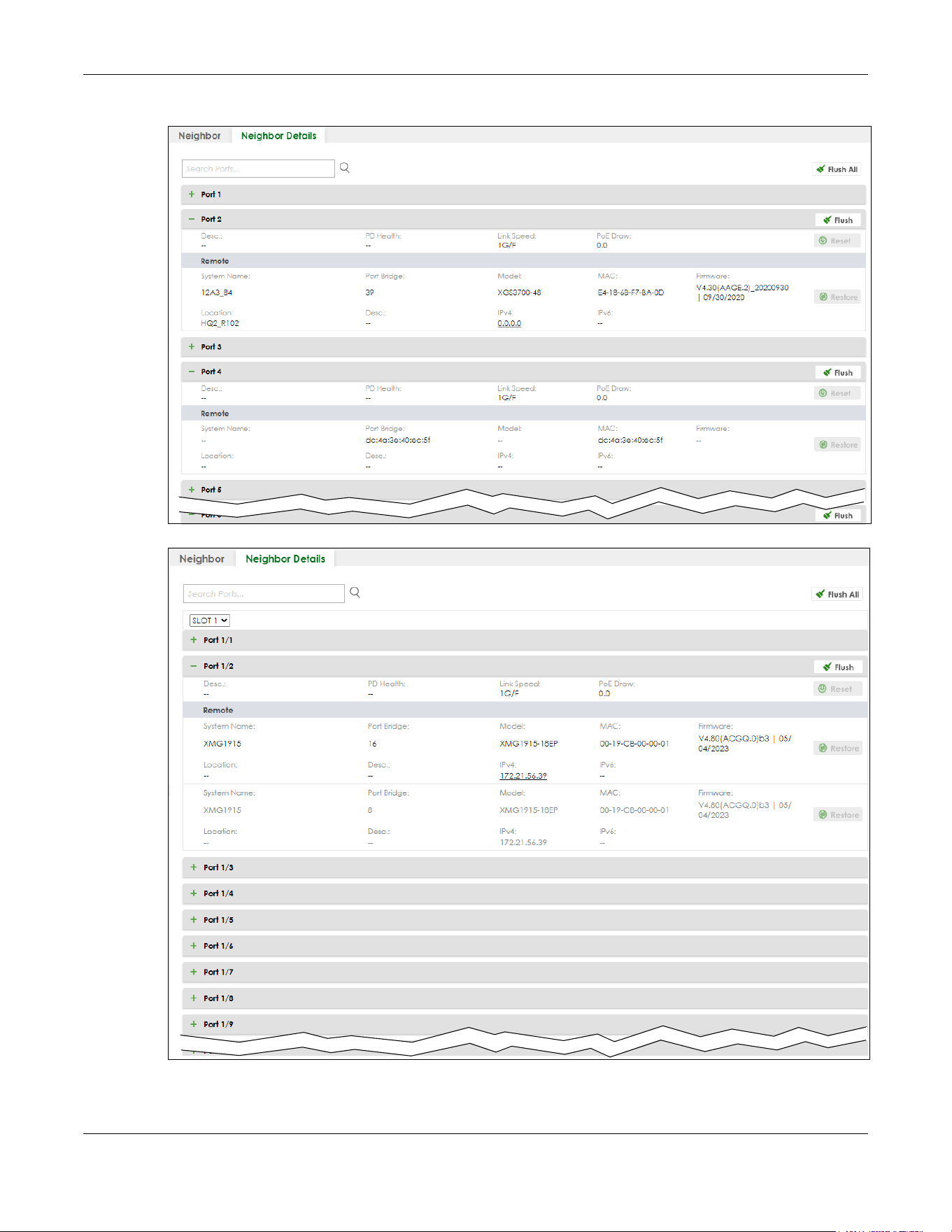Select Neighbor Details tab in lower panel
Screen dimensions: 952x1232
[x=285, y=558]
